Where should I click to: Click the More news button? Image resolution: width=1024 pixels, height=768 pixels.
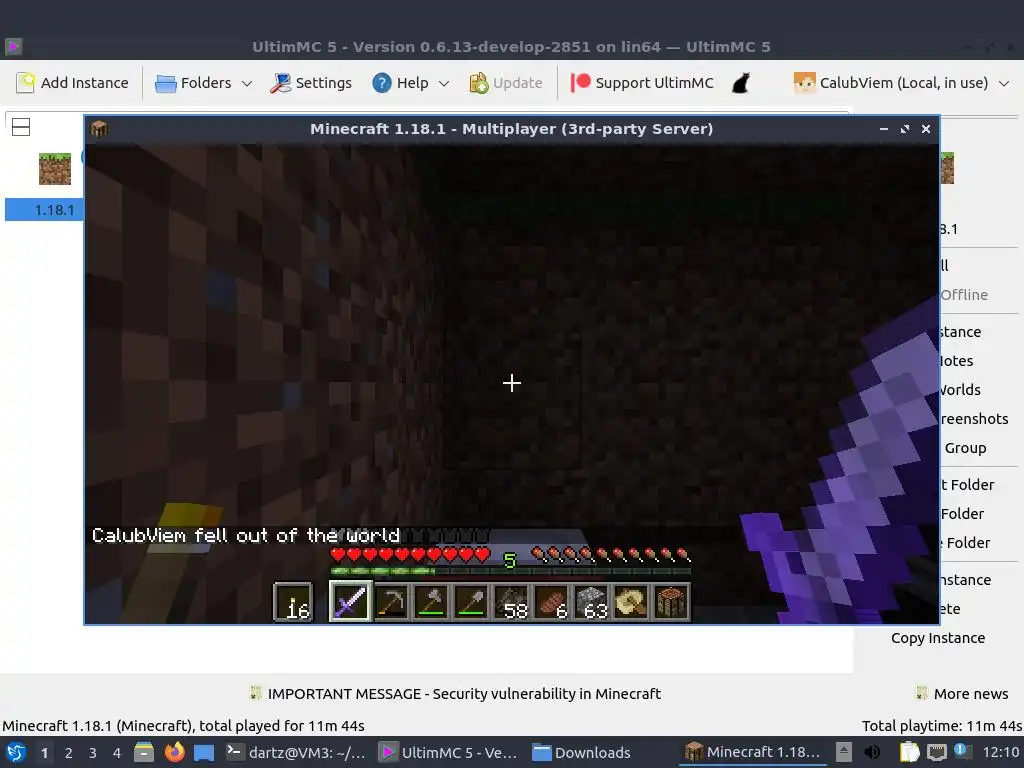tap(962, 694)
